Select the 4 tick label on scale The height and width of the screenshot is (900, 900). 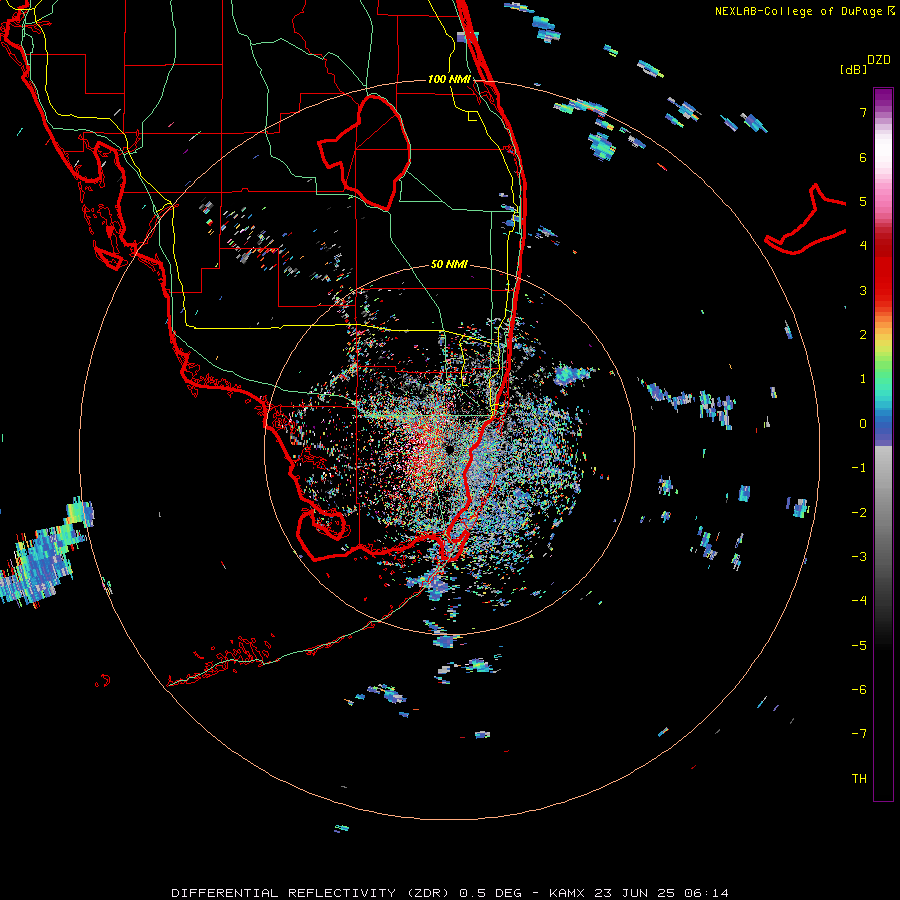[x=863, y=246]
